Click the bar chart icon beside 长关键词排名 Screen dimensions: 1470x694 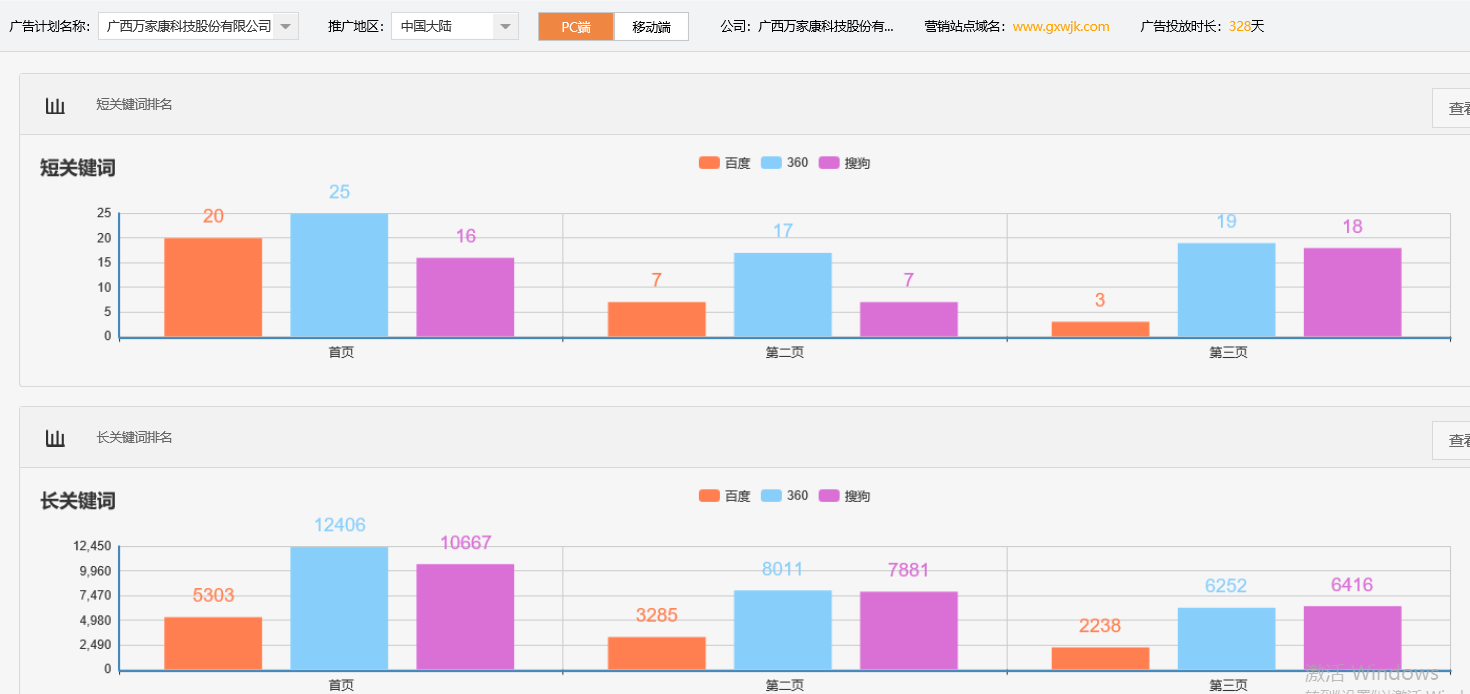[55, 437]
